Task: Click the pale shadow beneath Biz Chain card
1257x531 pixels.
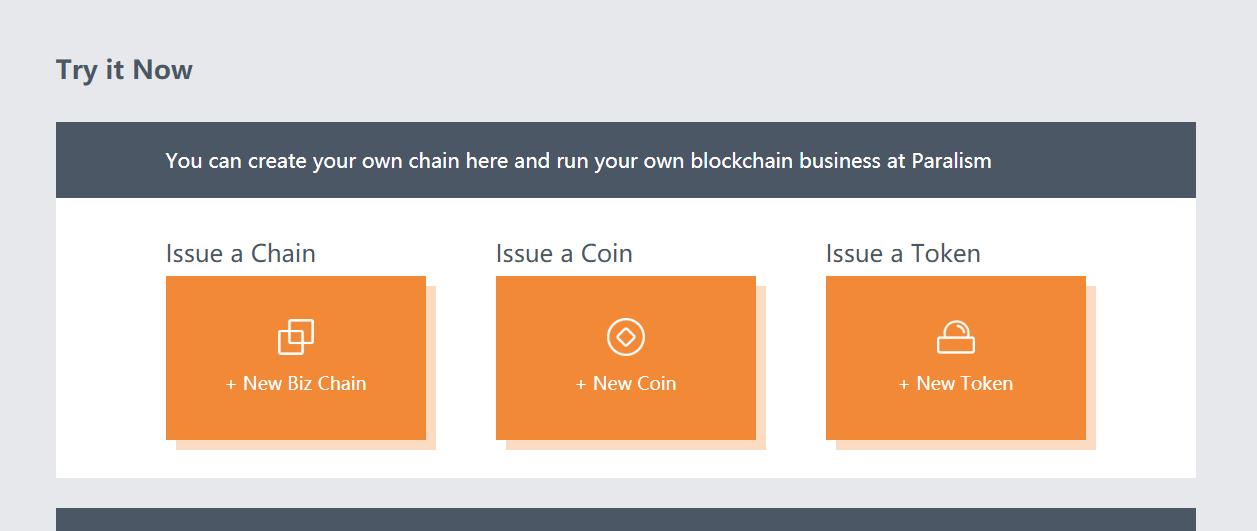Action: [305, 445]
